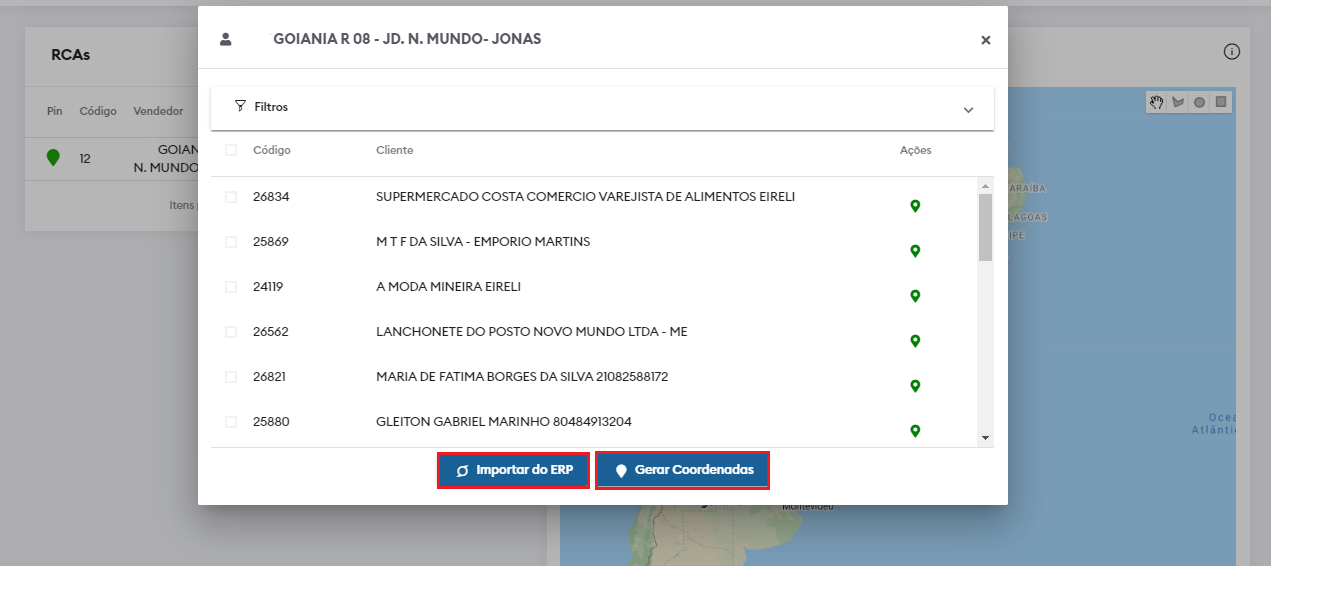Check the box for client 26562

point(231,332)
